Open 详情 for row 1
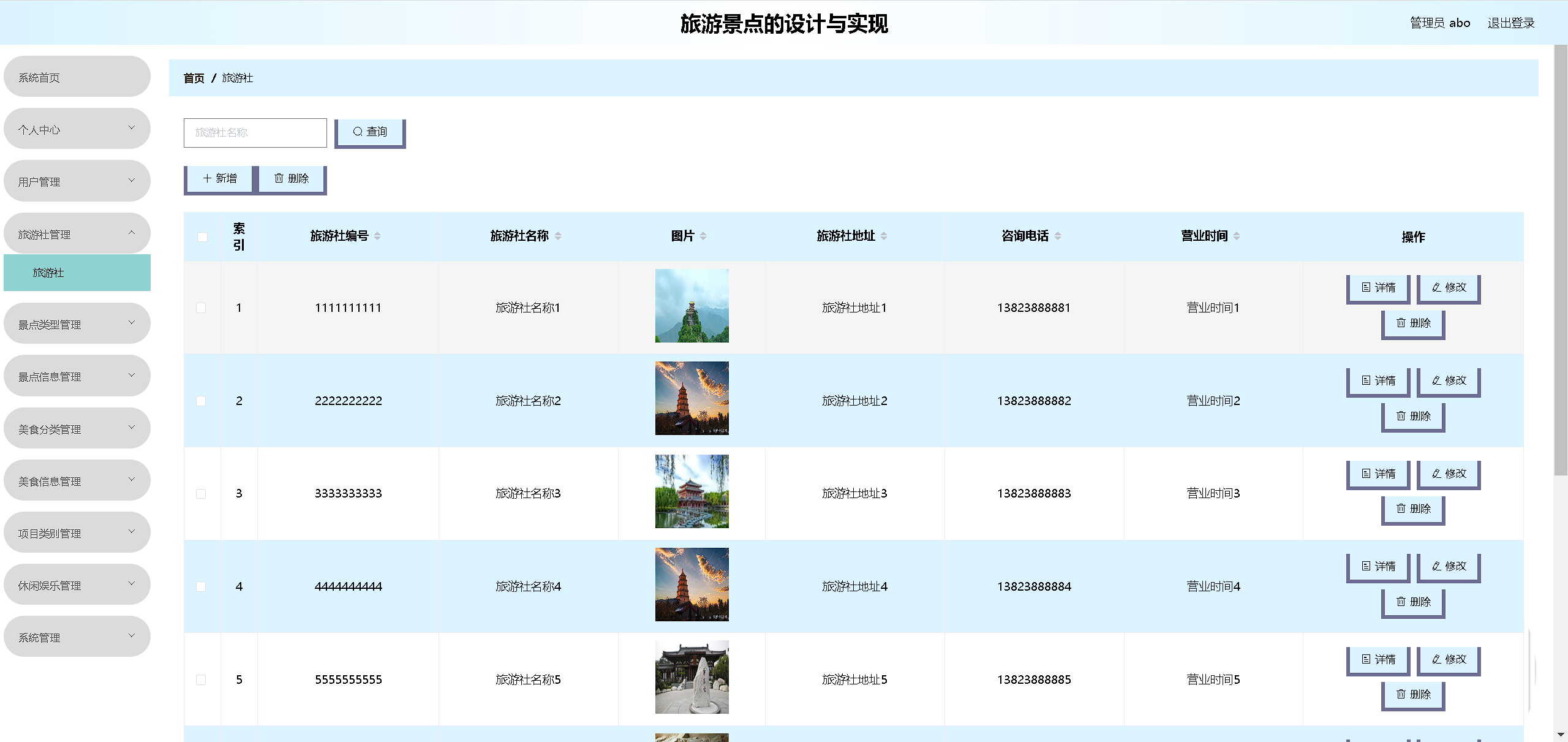This screenshot has width=1568, height=742. tap(1378, 288)
